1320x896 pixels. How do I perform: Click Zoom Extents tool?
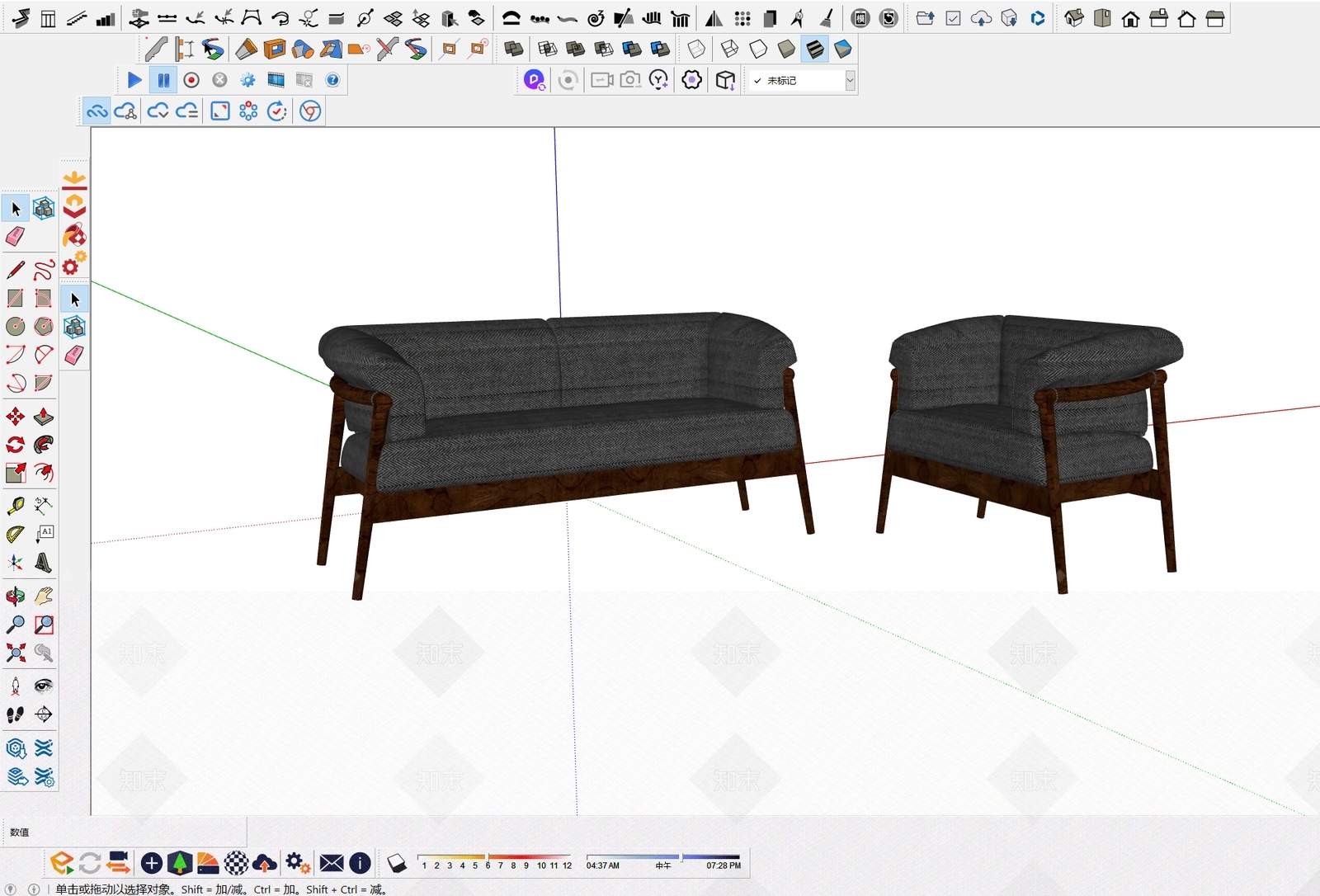point(16,653)
